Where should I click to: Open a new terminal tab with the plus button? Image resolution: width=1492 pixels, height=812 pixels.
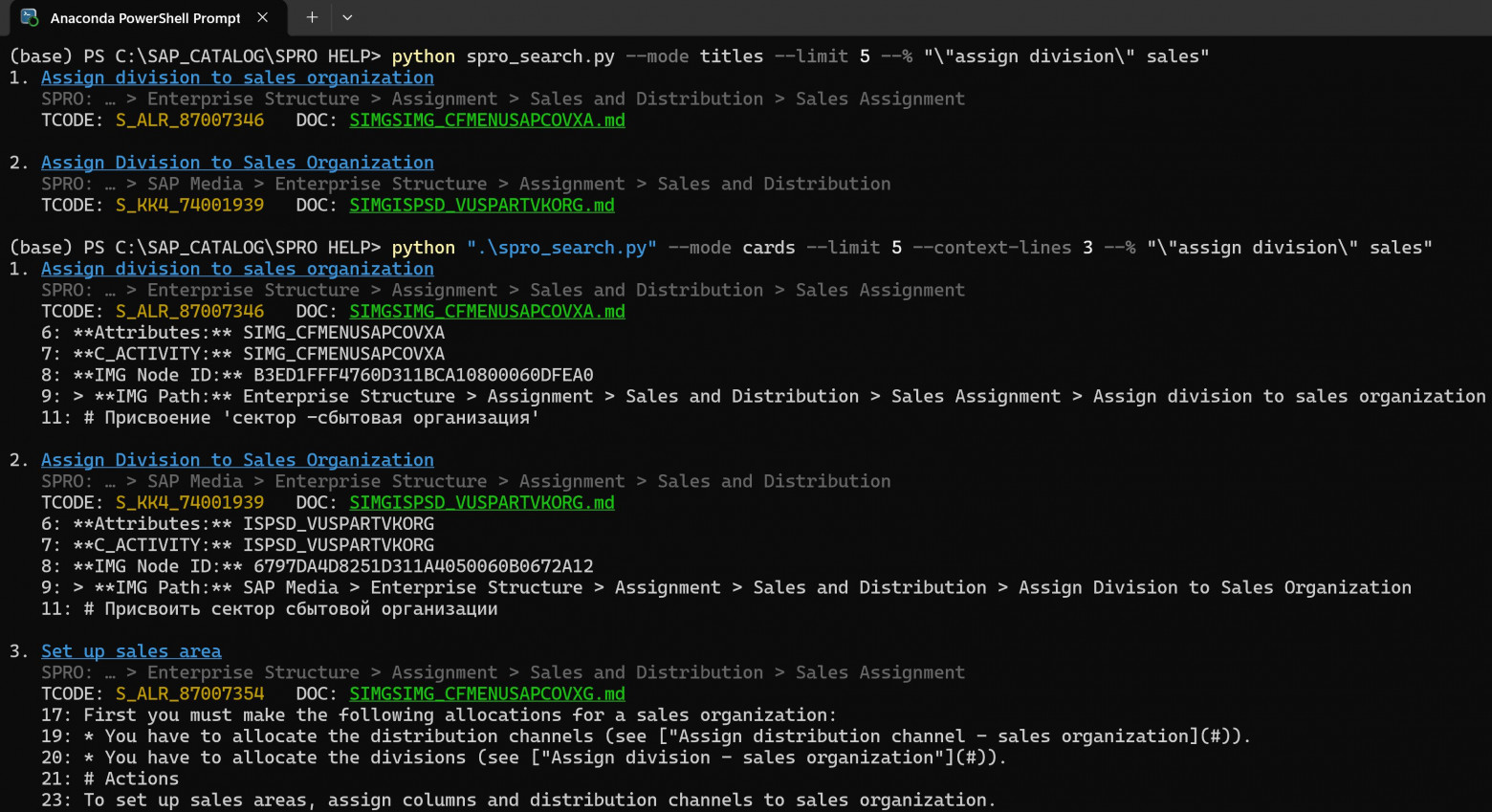tap(312, 17)
